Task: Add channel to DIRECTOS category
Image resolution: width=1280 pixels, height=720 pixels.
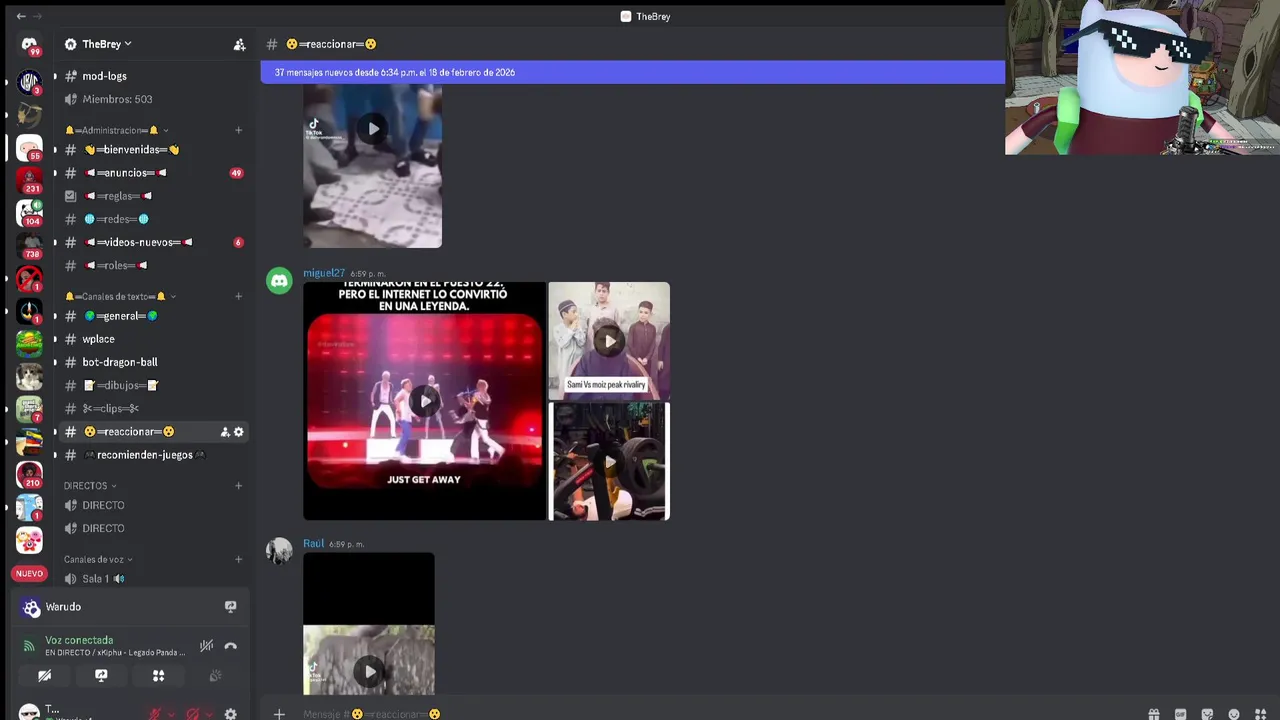Action: point(238,486)
